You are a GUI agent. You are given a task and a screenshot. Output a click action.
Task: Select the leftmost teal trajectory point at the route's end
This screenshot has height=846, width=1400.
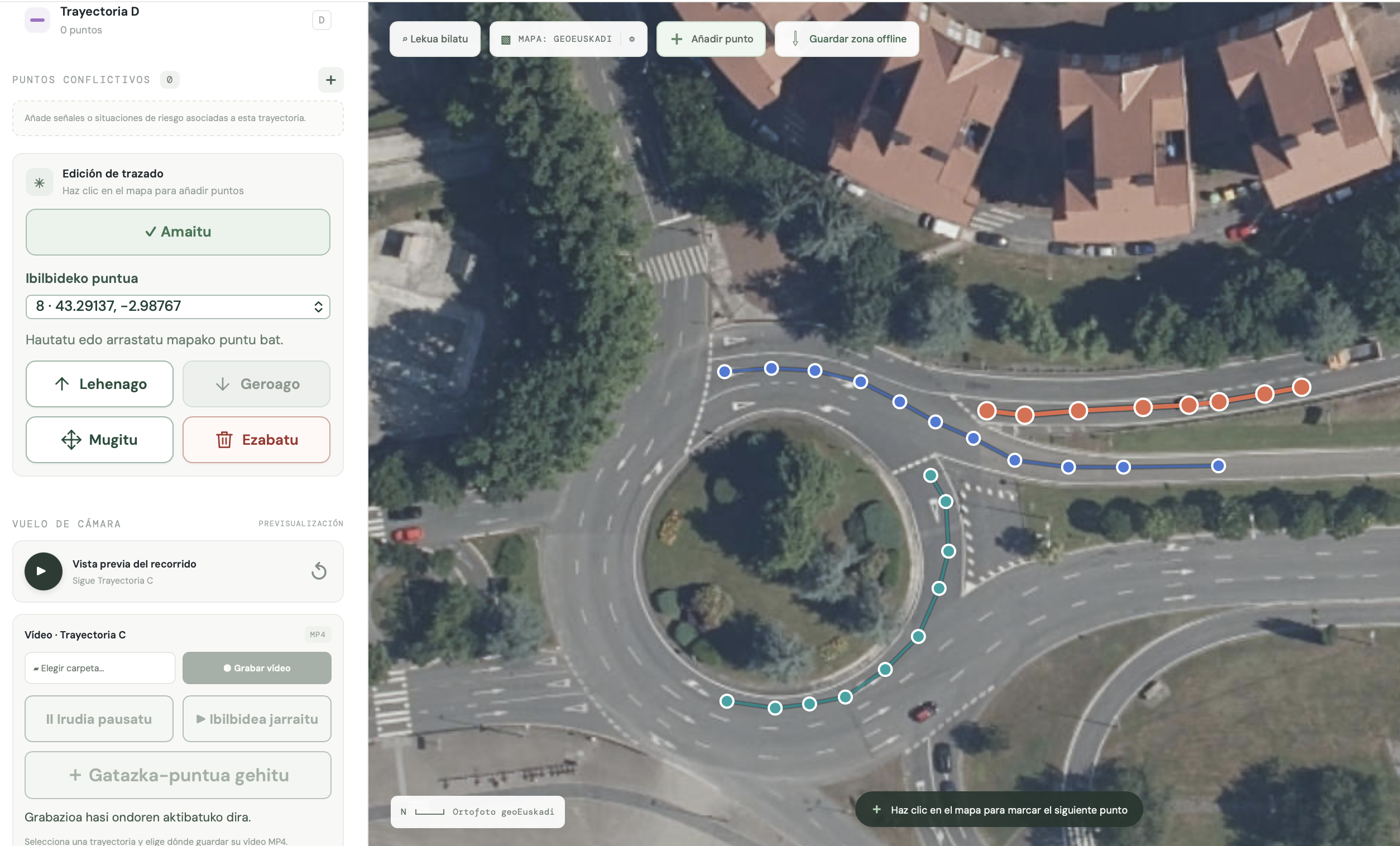(x=727, y=701)
